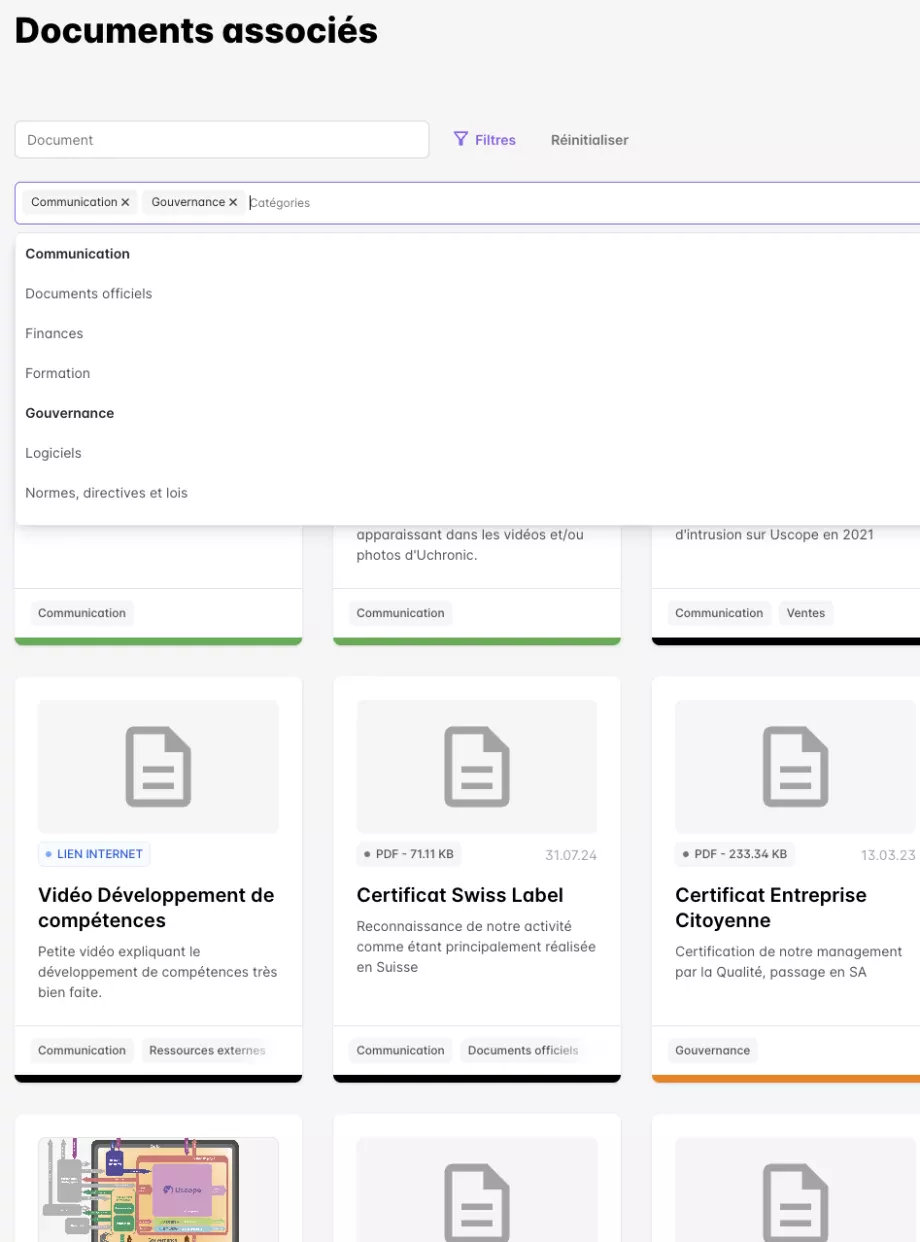Click document icon on Vidéo Développement card
Image resolution: width=920 pixels, height=1242 pixels.
pos(158,767)
